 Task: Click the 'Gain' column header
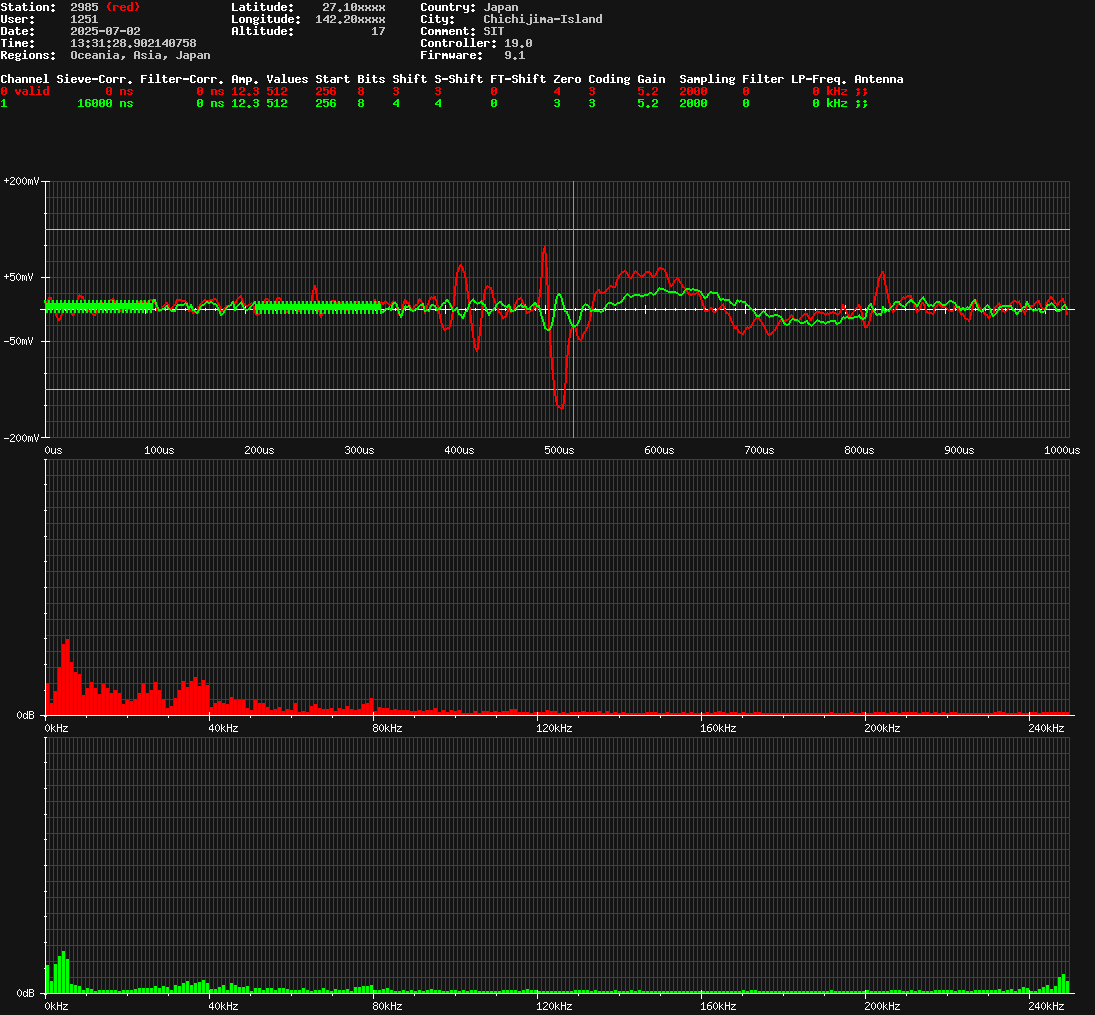pyautogui.click(x=651, y=79)
